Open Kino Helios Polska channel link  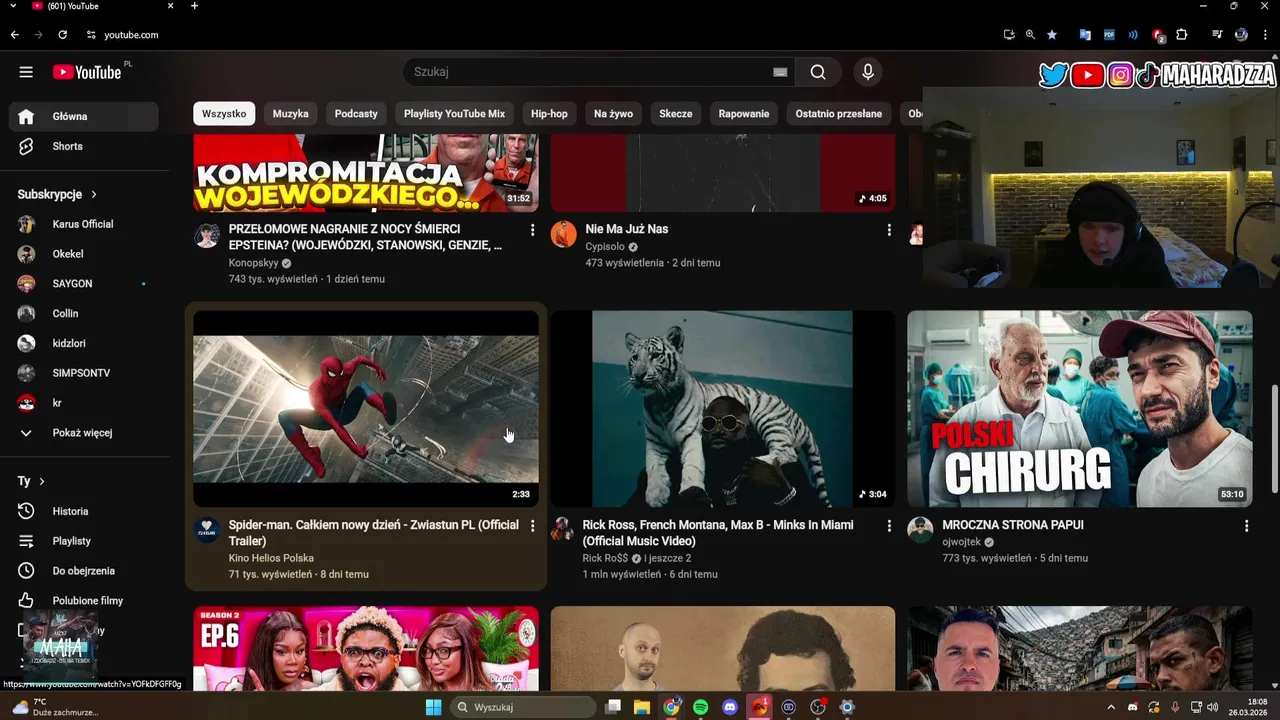271,558
